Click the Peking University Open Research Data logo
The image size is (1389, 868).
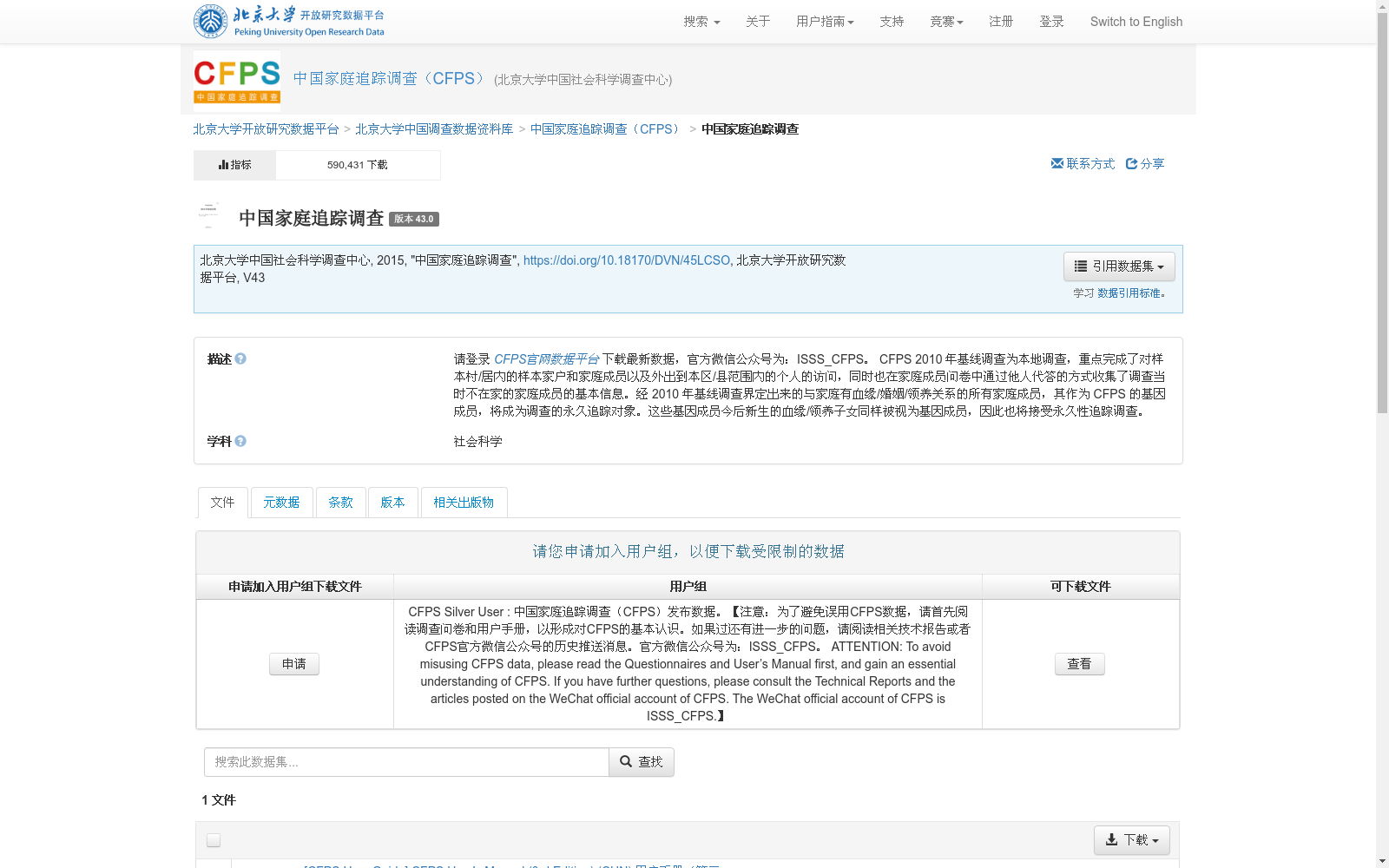pyautogui.click(x=289, y=22)
